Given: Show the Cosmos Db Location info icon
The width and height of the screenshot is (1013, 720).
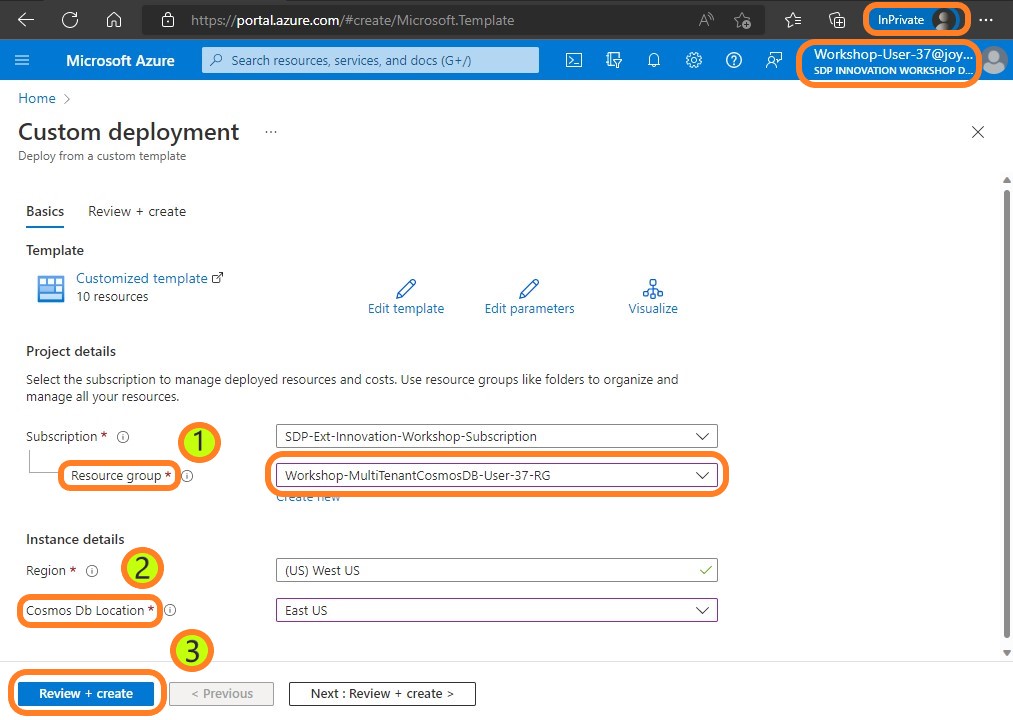Looking at the screenshot, I should pos(170,610).
